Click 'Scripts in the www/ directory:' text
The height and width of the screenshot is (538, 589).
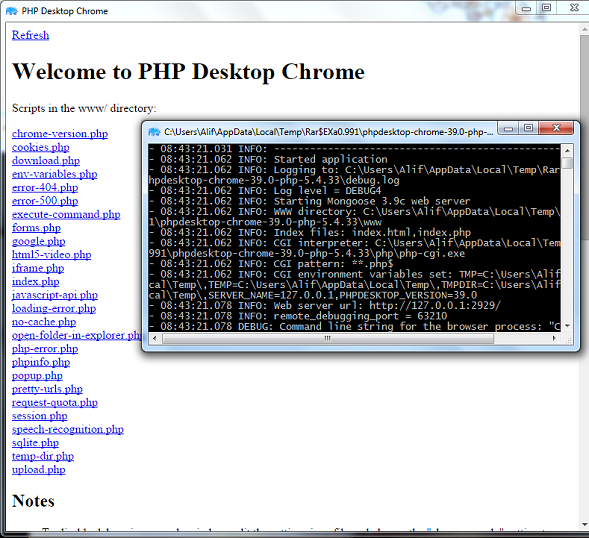point(84,108)
